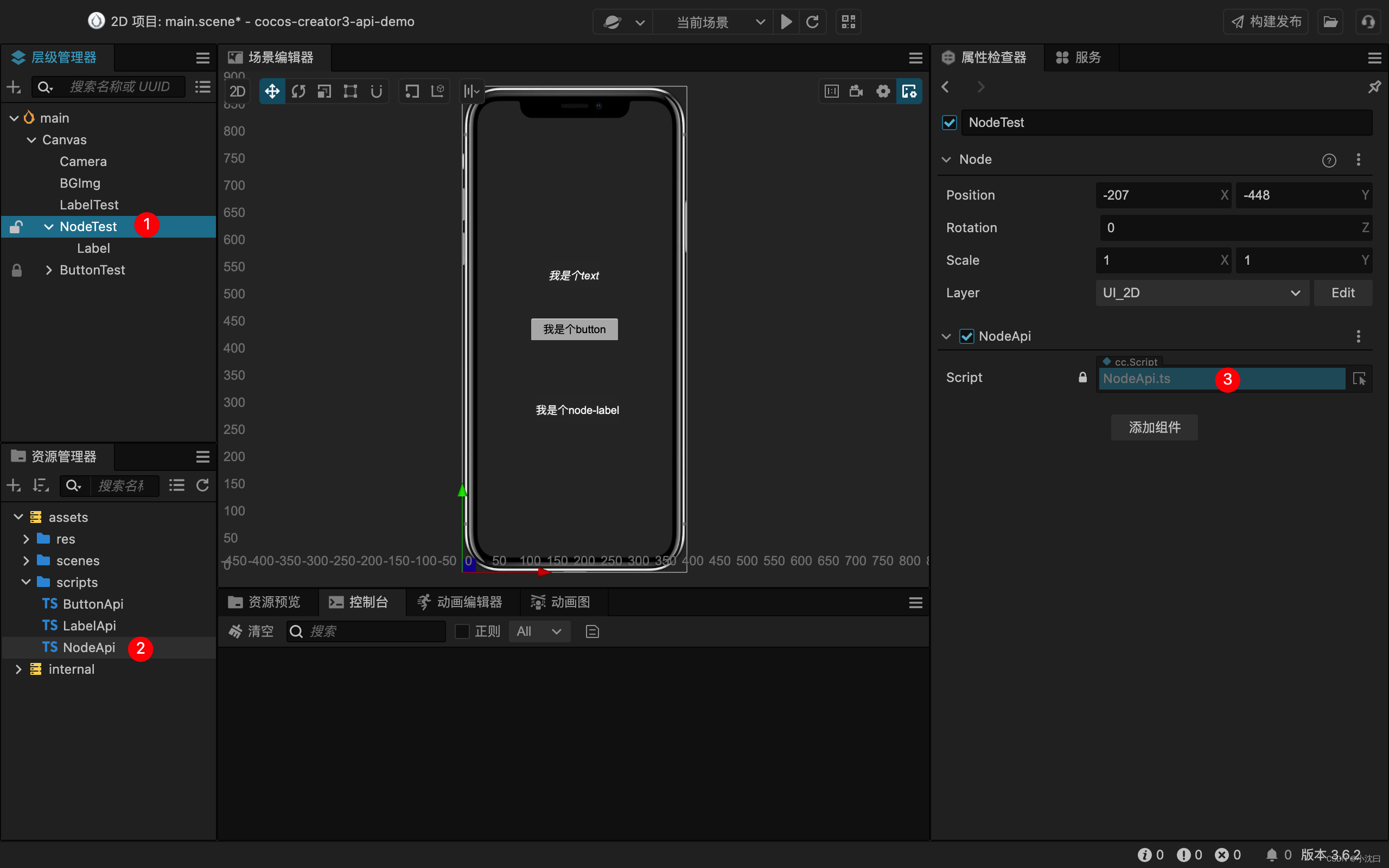Open the 当前场景 dropdown in top toolbar
1389x868 pixels.
(760, 22)
